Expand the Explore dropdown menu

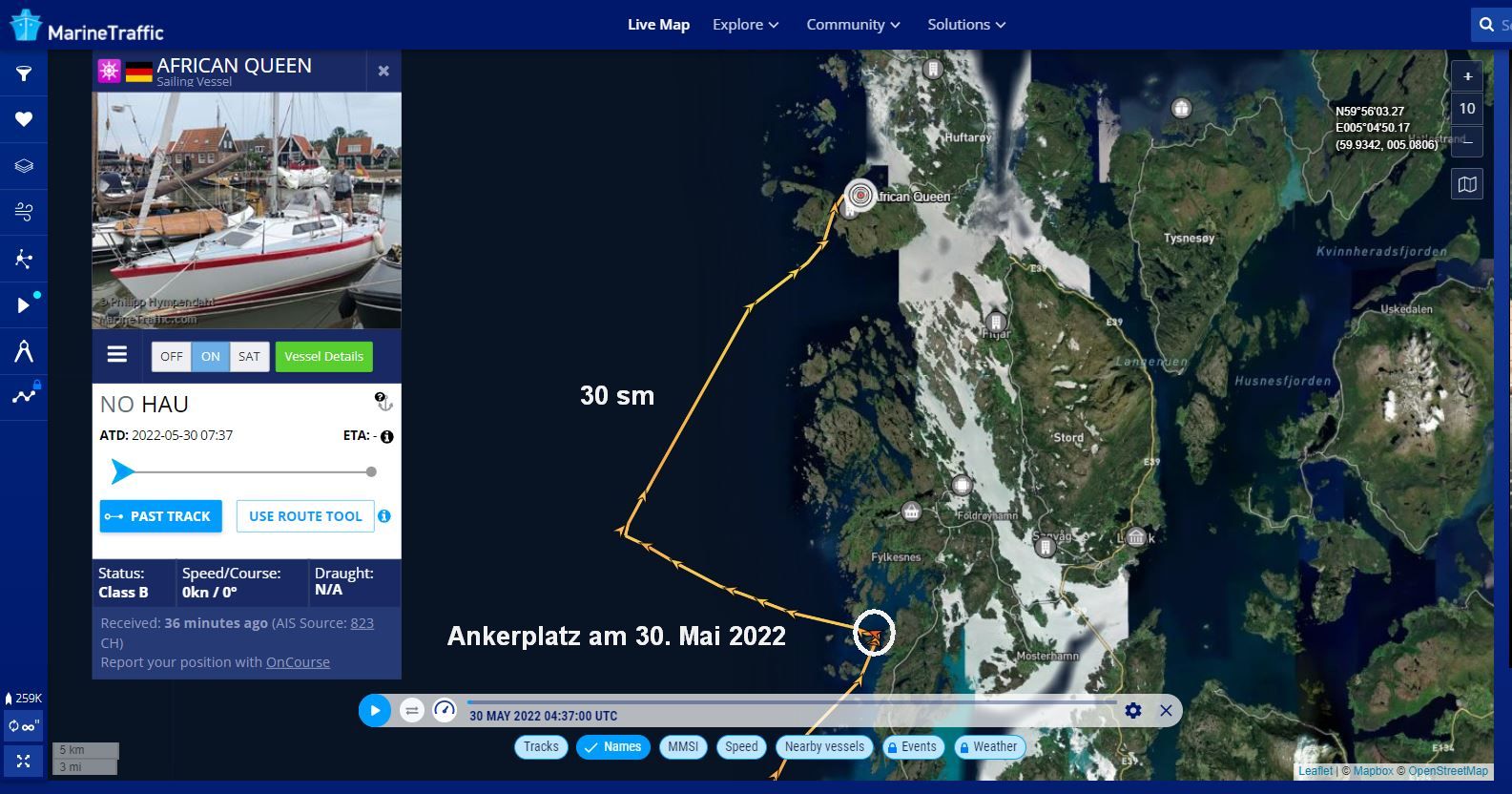pos(745,25)
